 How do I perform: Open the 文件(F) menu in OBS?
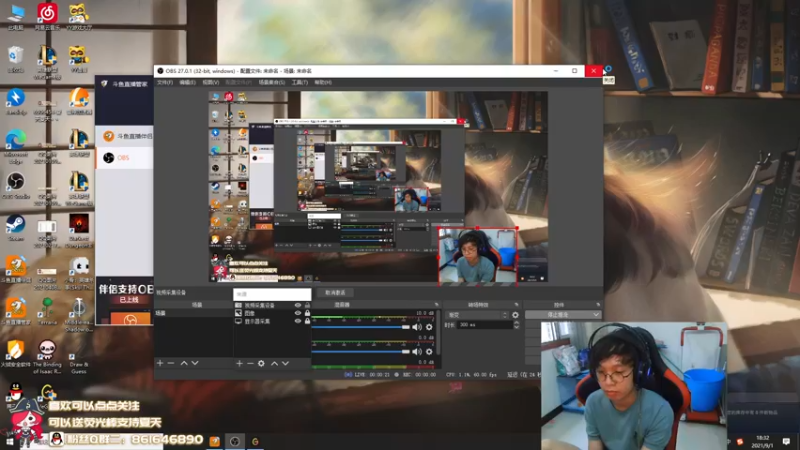(x=165, y=82)
